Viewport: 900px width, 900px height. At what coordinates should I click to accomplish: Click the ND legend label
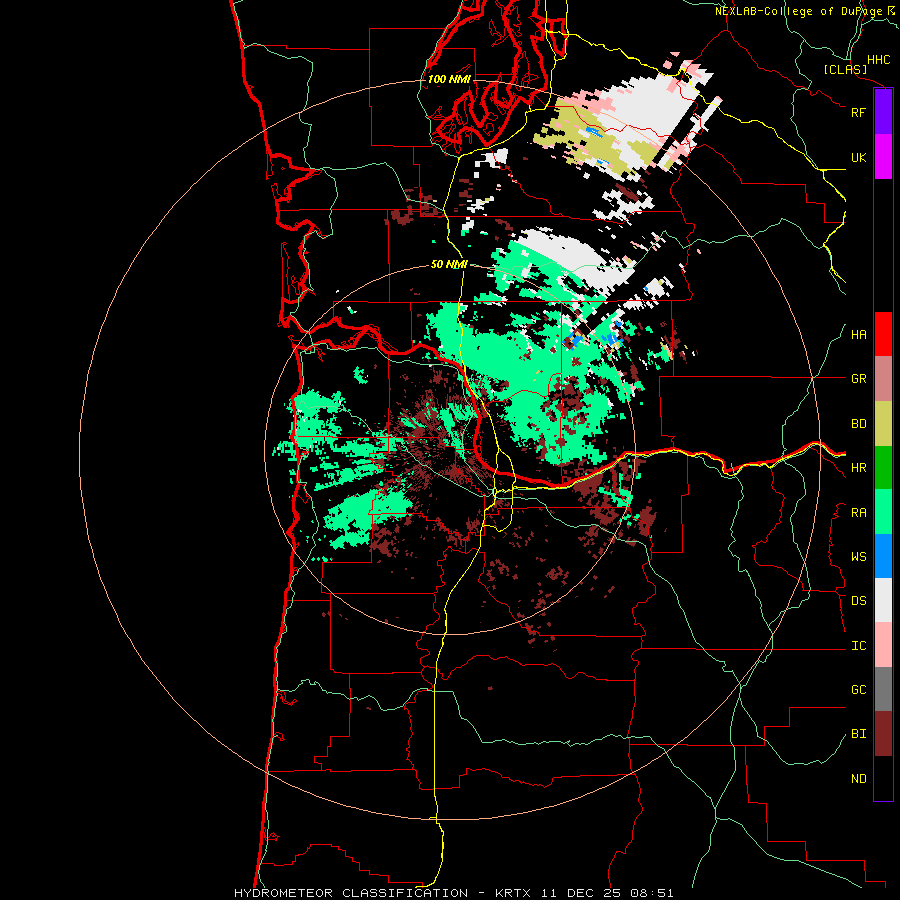[x=858, y=779]
